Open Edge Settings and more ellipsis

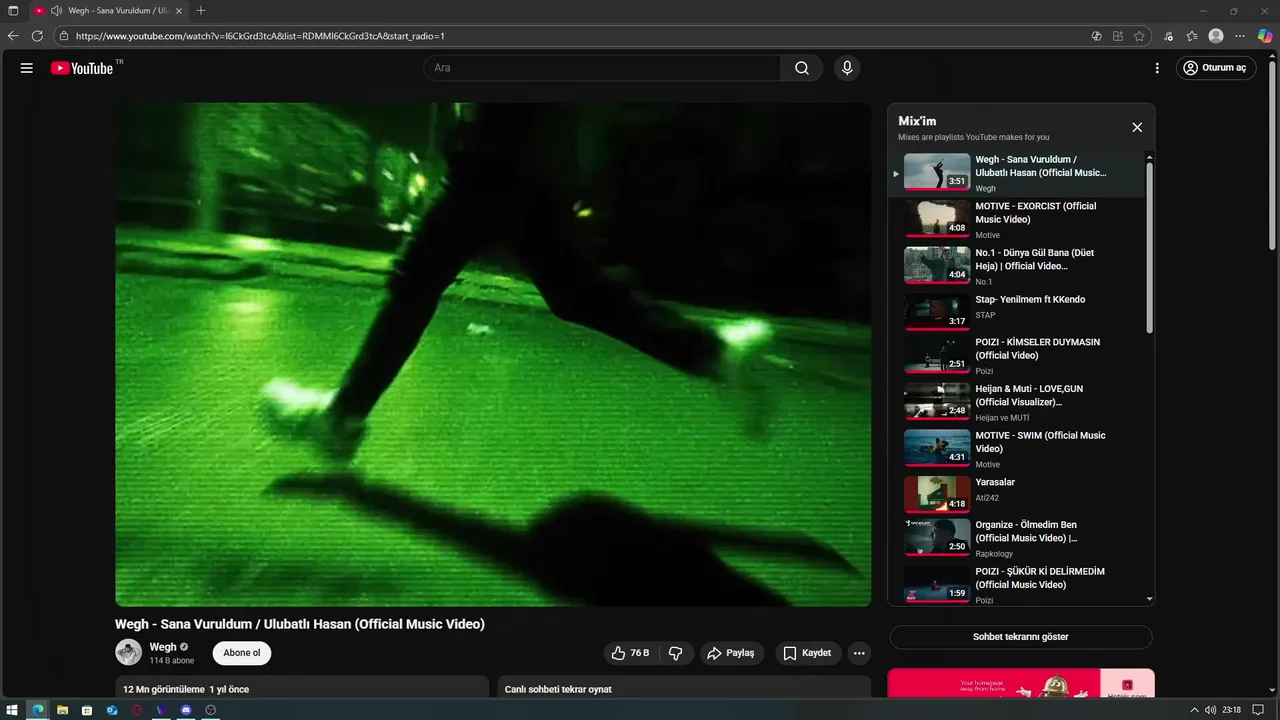pos(1240,36)
